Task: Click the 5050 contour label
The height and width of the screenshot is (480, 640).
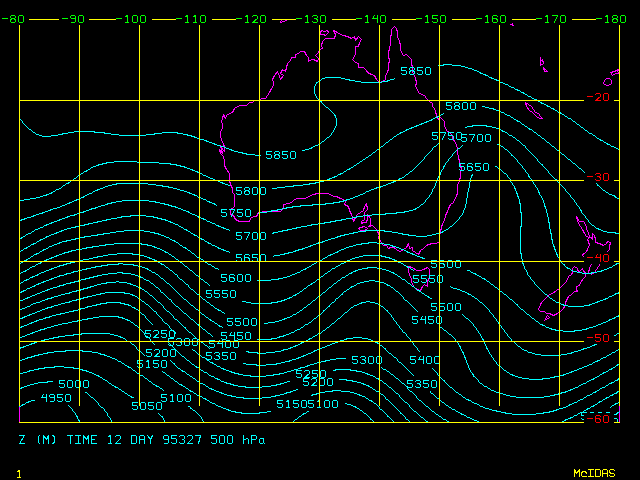Action: coord(146,405)
